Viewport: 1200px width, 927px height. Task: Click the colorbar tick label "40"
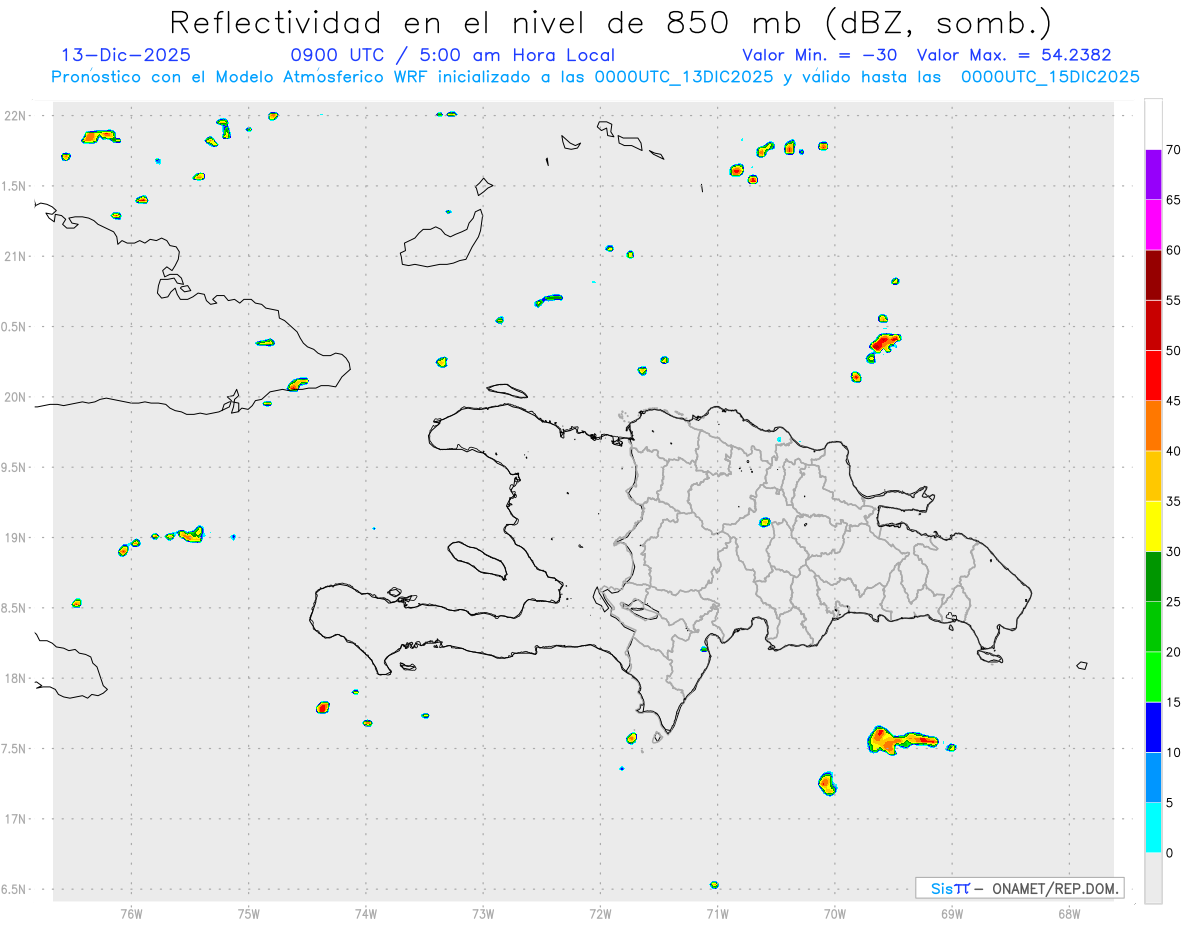pos(1173,451)
